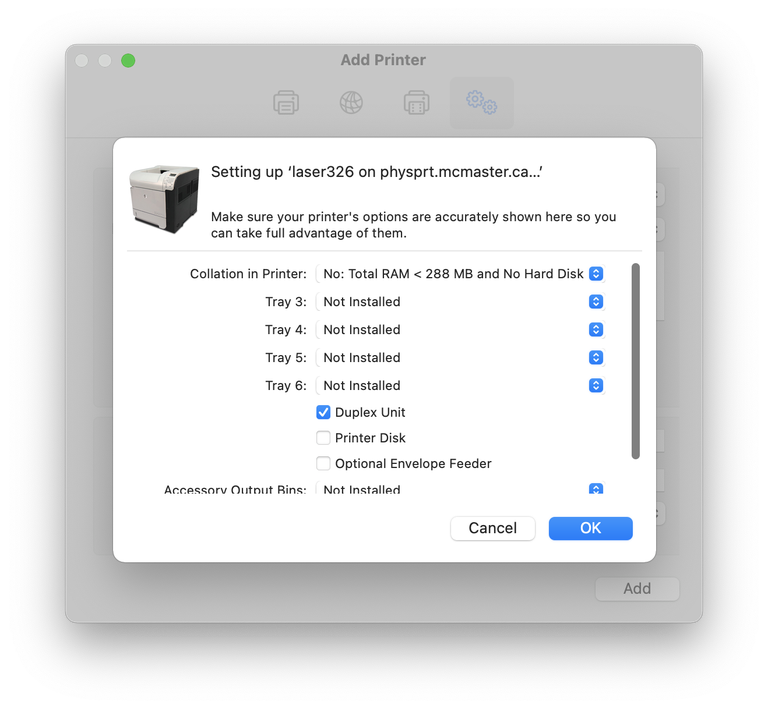Screen dimensions: 768x709
Task: Click the dimmed Add button
Action: (x=637, y=589)
